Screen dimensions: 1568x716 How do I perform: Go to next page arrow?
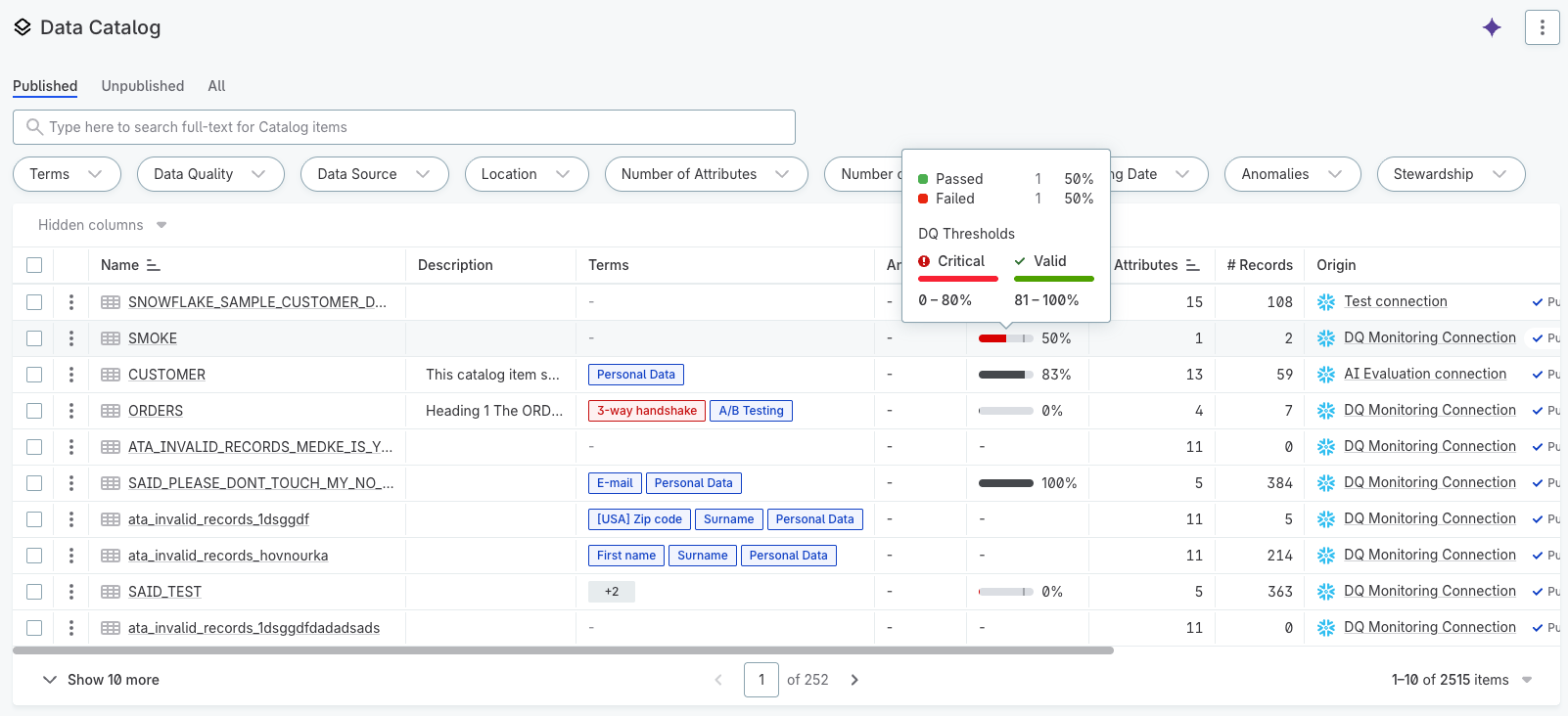[x=854, y=680]
